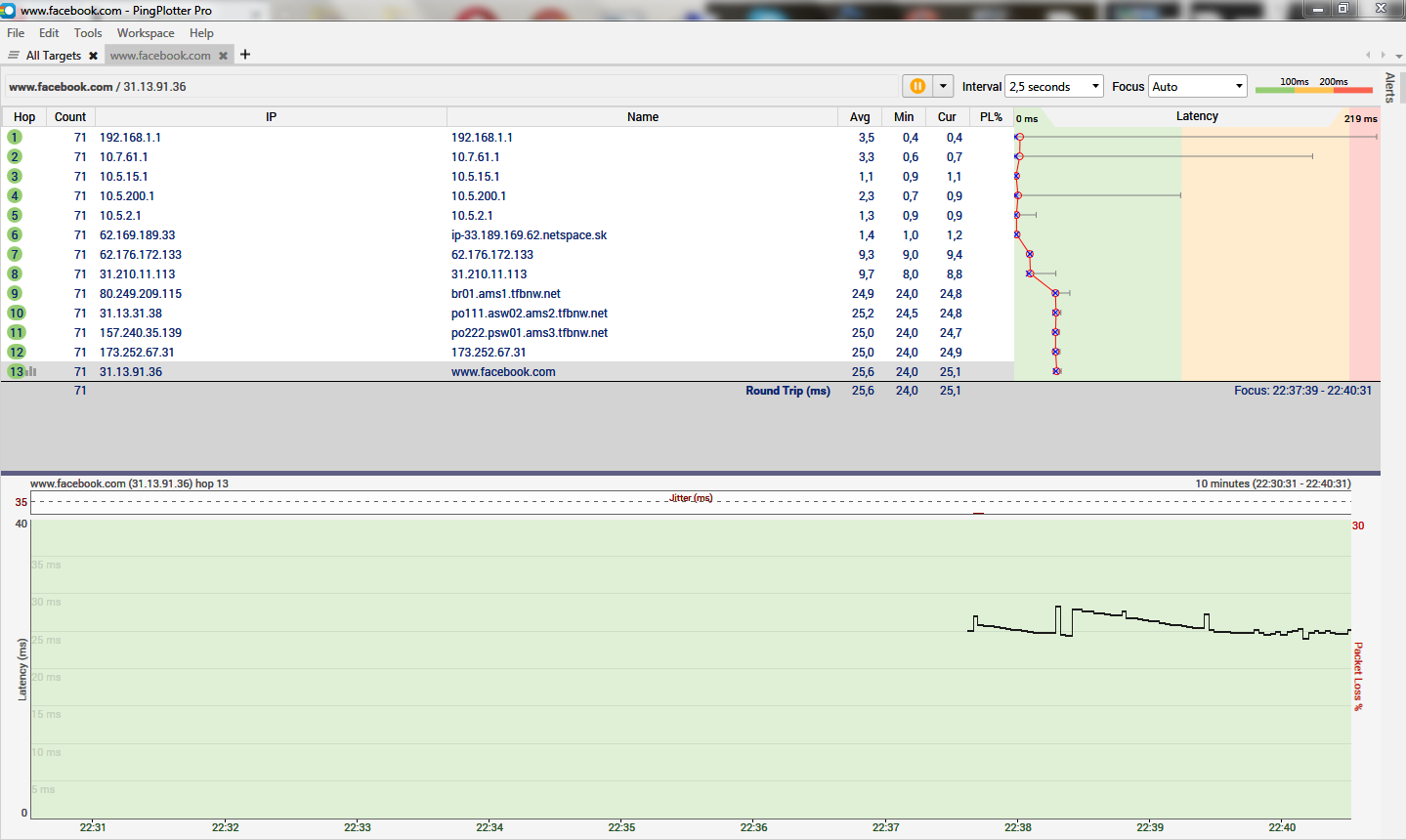This screenshot has width=1406, height=840.
Task: Pause the trace with the orange button
Action: coord(917,86)
